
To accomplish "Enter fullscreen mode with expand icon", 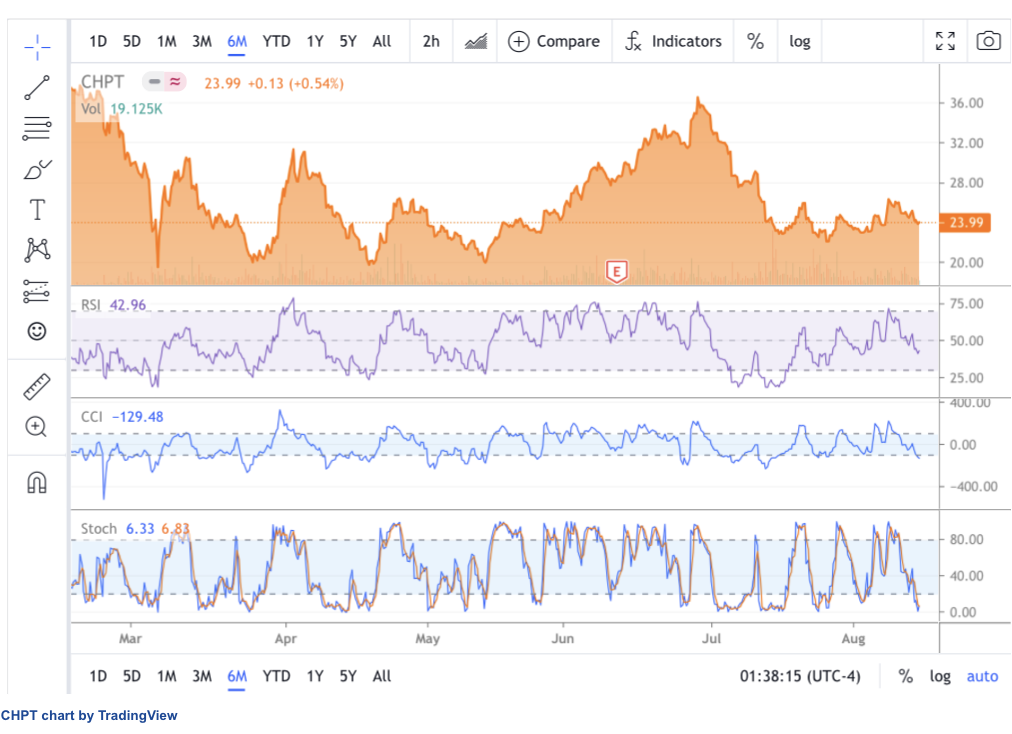I will coord(945,41).
